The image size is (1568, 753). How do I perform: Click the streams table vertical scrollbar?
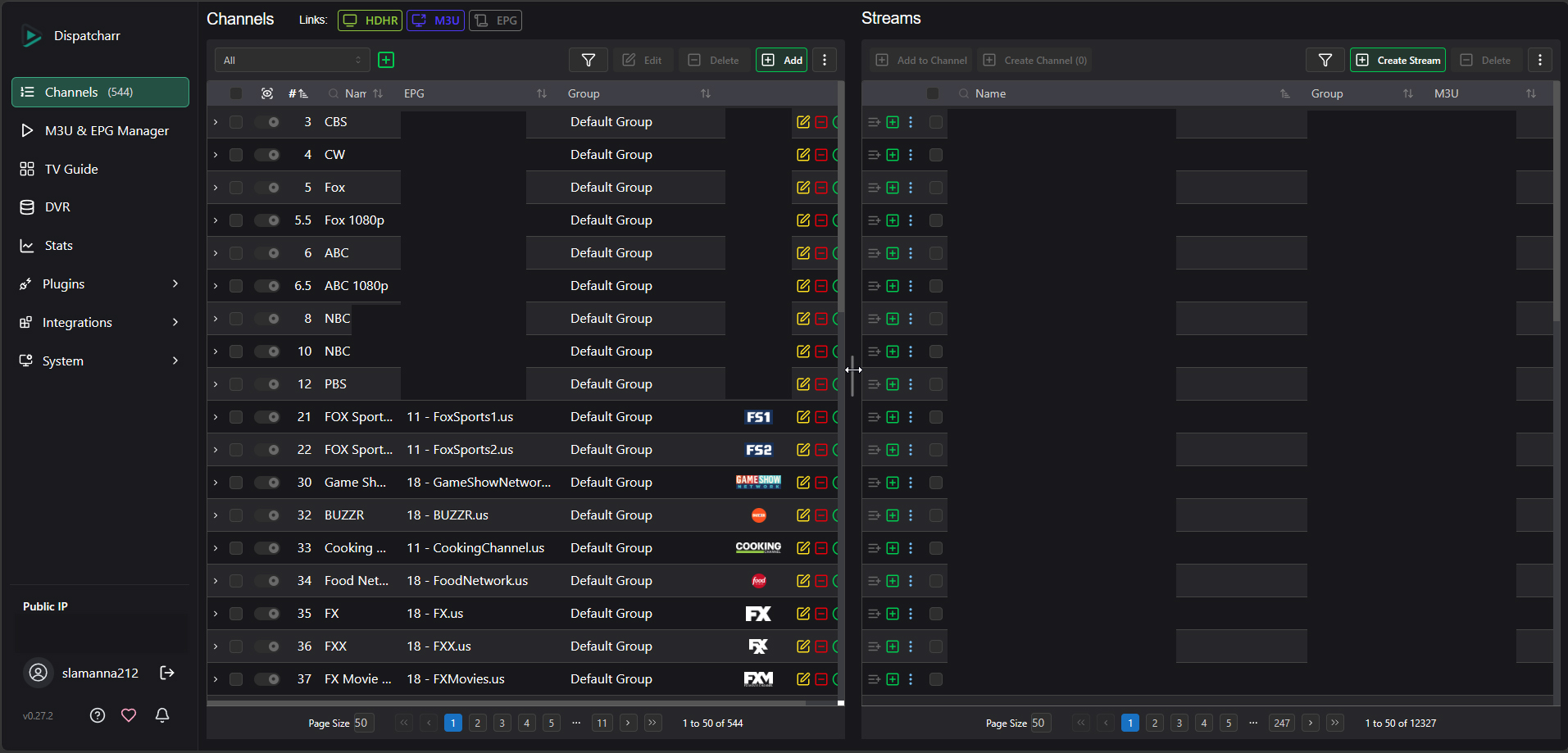pos(1557,201)
